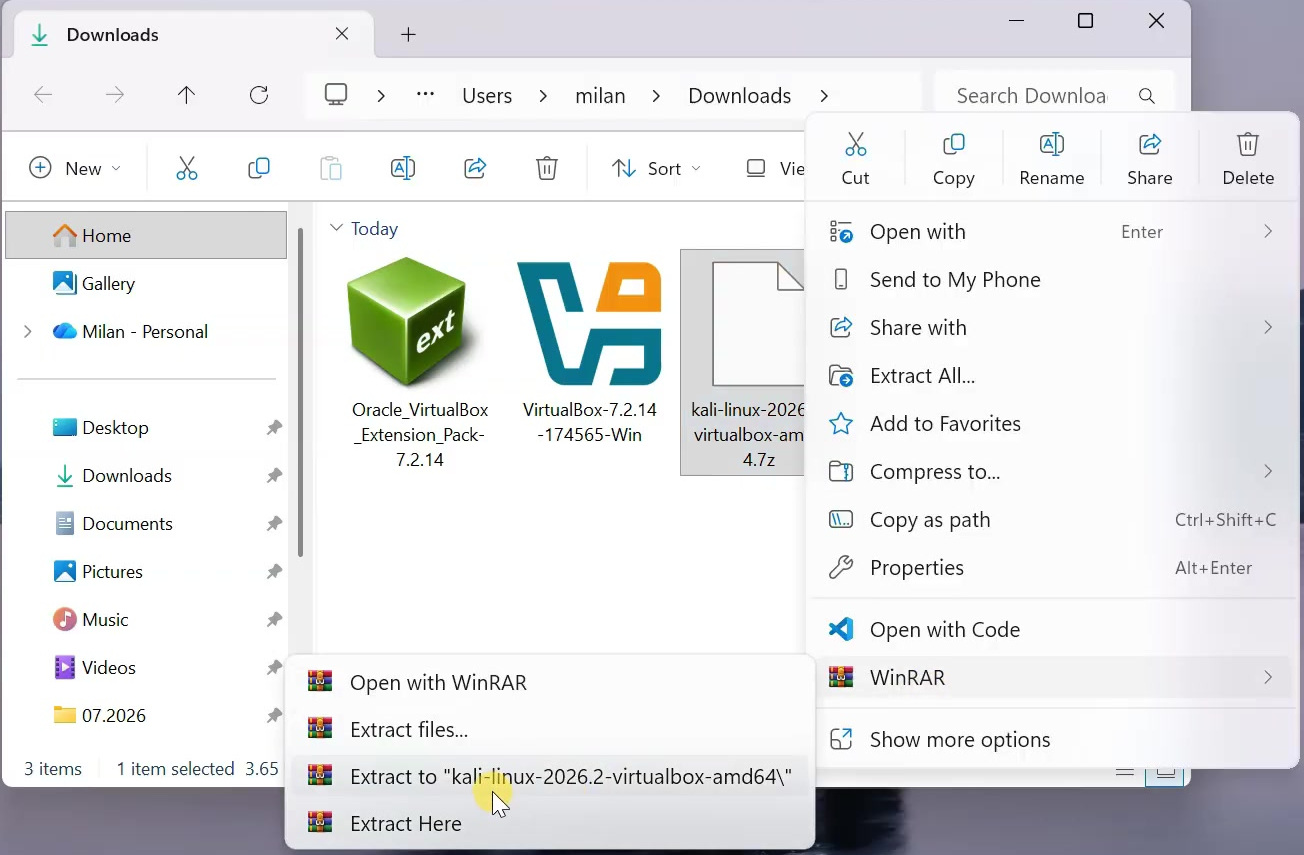Show hidden breadcrumb locations via the ellipsis

pos(425,95)
